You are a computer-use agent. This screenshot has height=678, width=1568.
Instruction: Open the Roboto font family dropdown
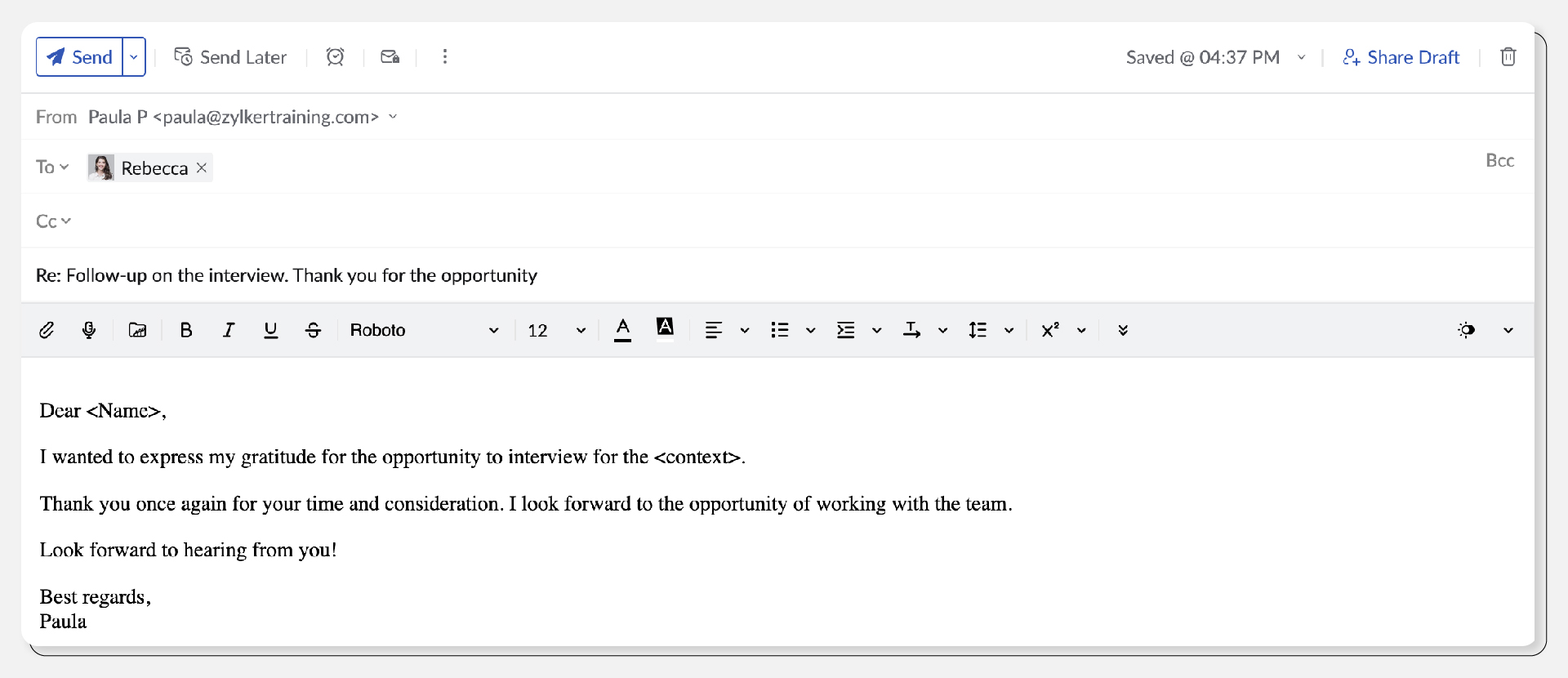tap(424, 330)
